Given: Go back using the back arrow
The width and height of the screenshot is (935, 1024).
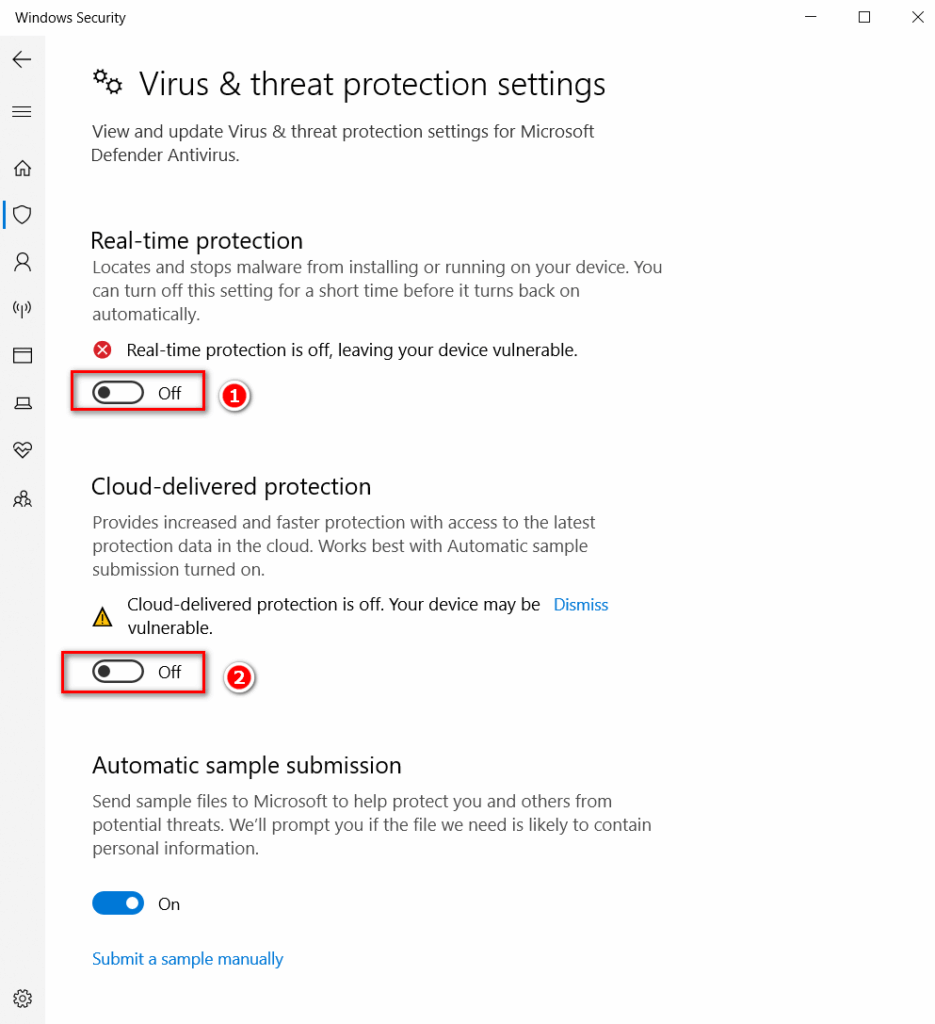Looking at the screenshot, I should 22,60.
